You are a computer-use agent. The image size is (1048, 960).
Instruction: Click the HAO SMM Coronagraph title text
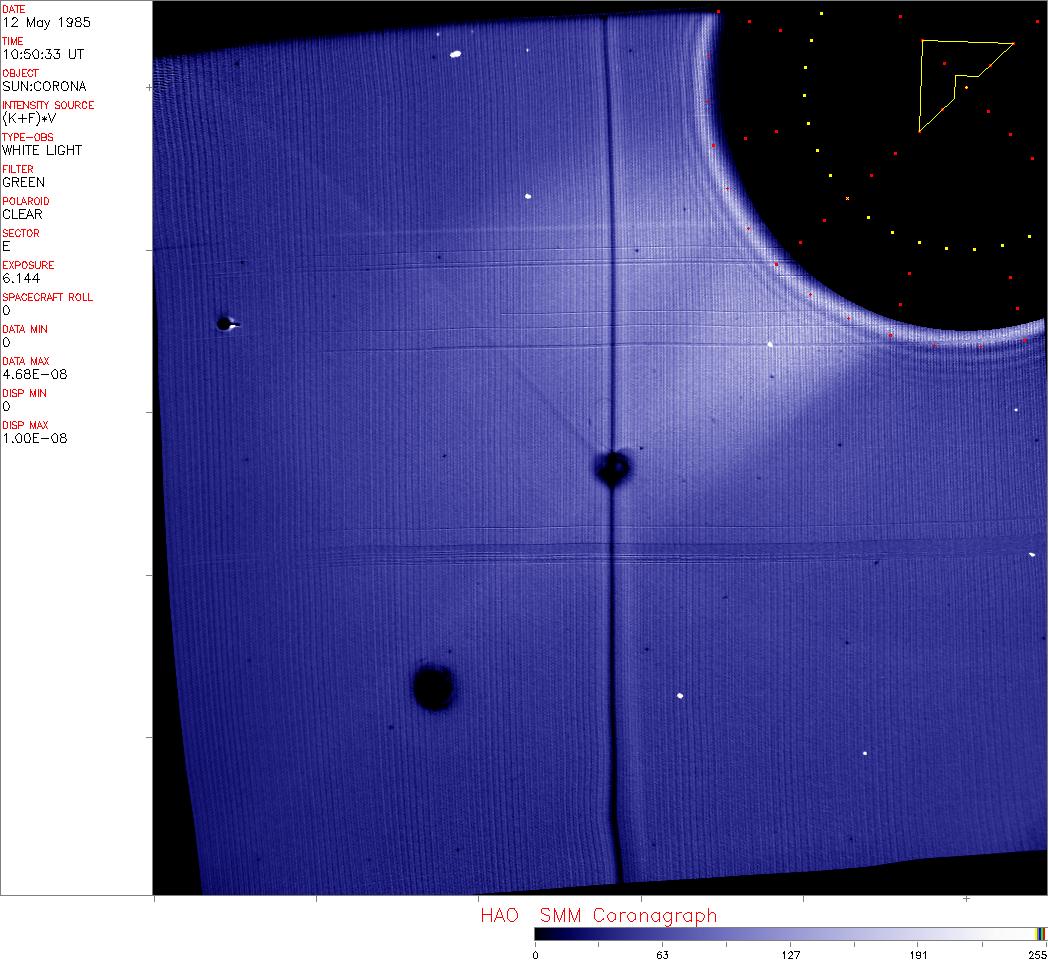coord(598,915)
